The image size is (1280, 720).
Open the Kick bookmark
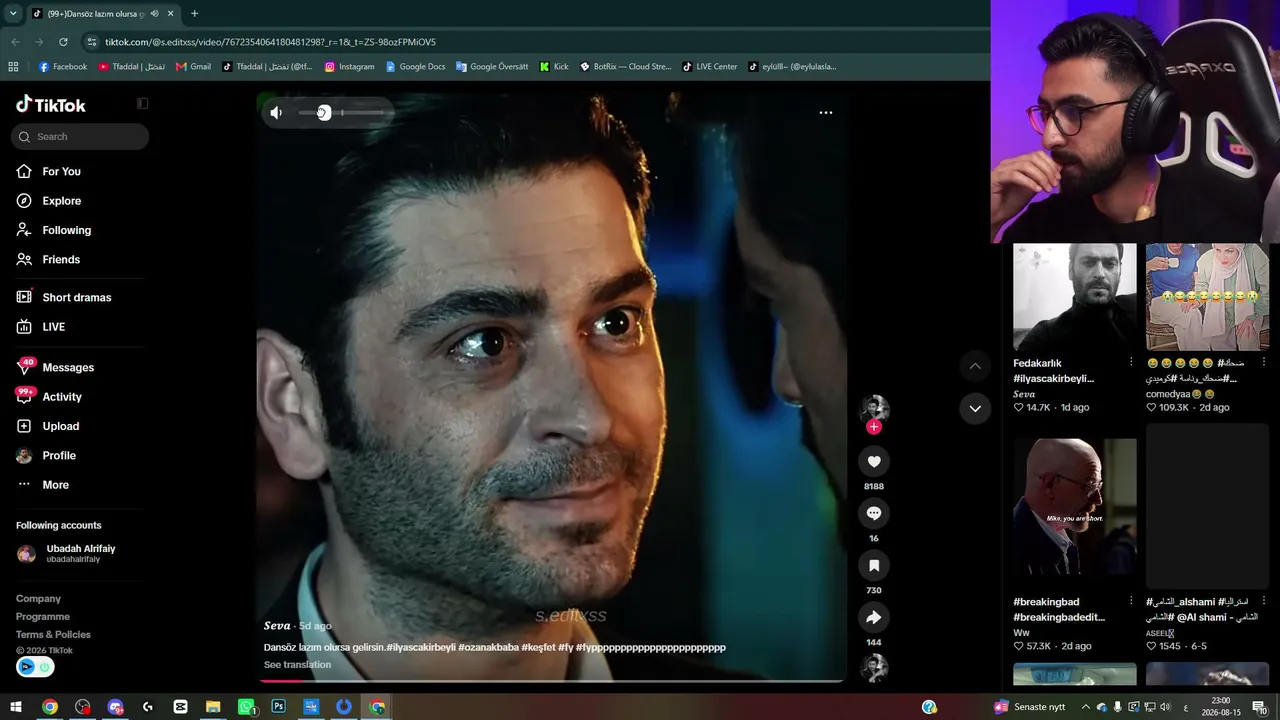point(554,67)
